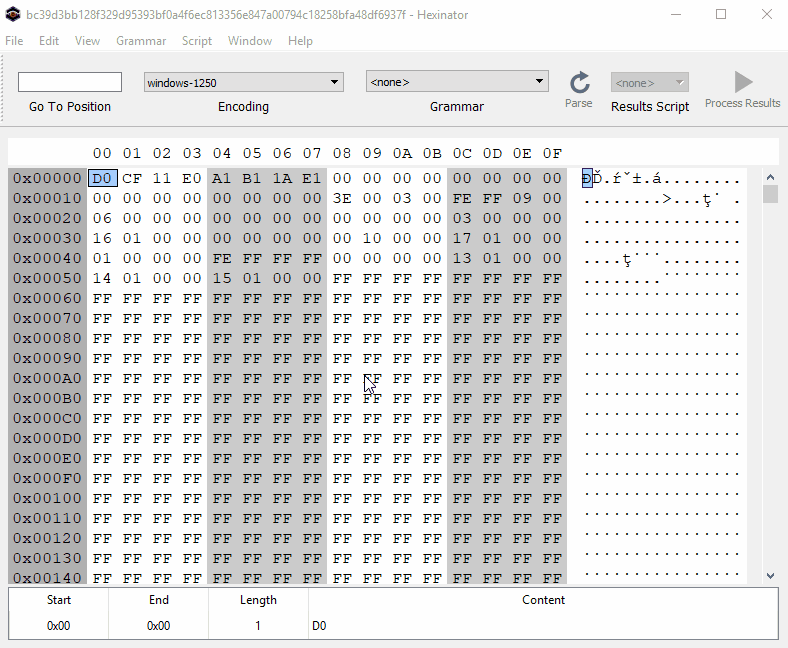Open the Help menu
This screenshot has width=788, height=648.
click(x=300, y=41)
